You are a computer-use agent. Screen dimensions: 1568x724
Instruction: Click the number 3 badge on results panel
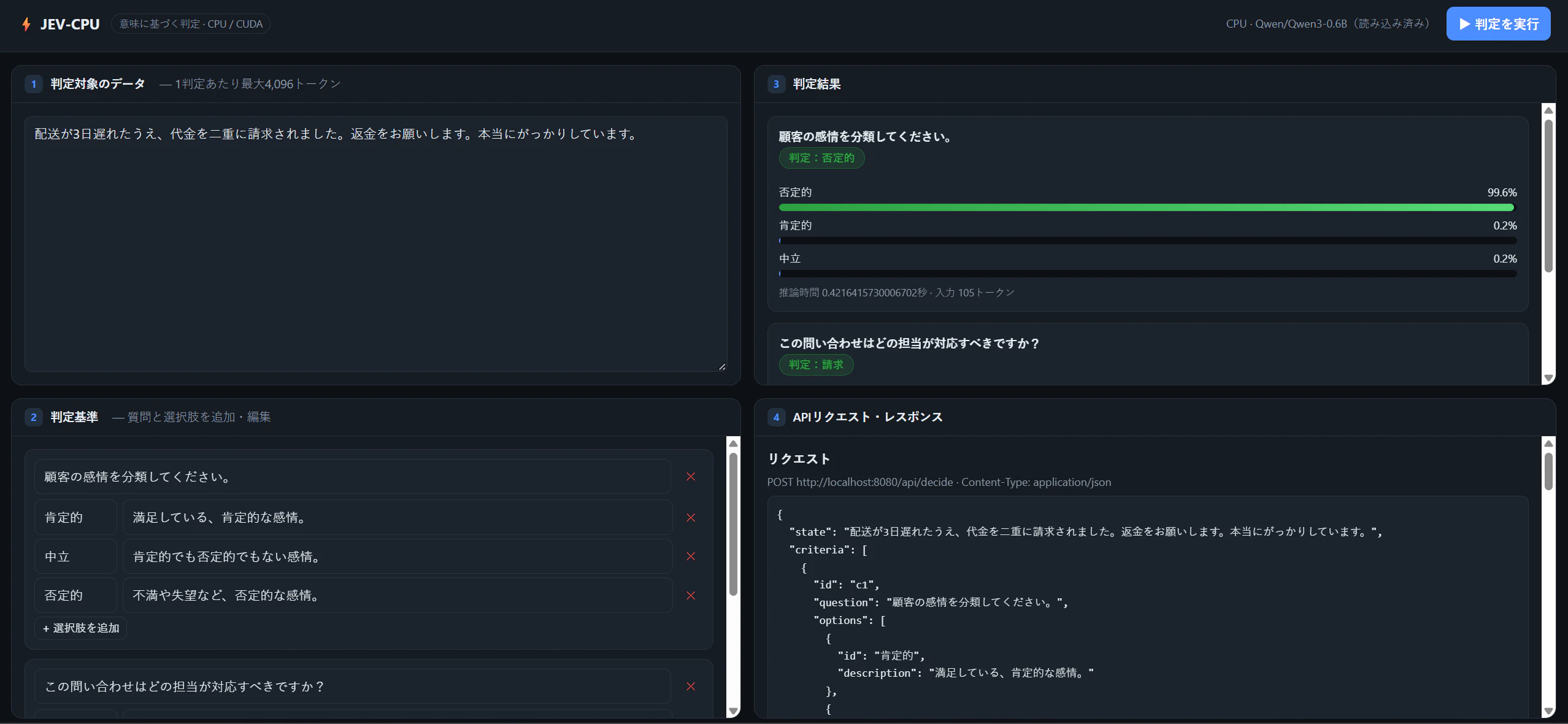pos(776,84)
